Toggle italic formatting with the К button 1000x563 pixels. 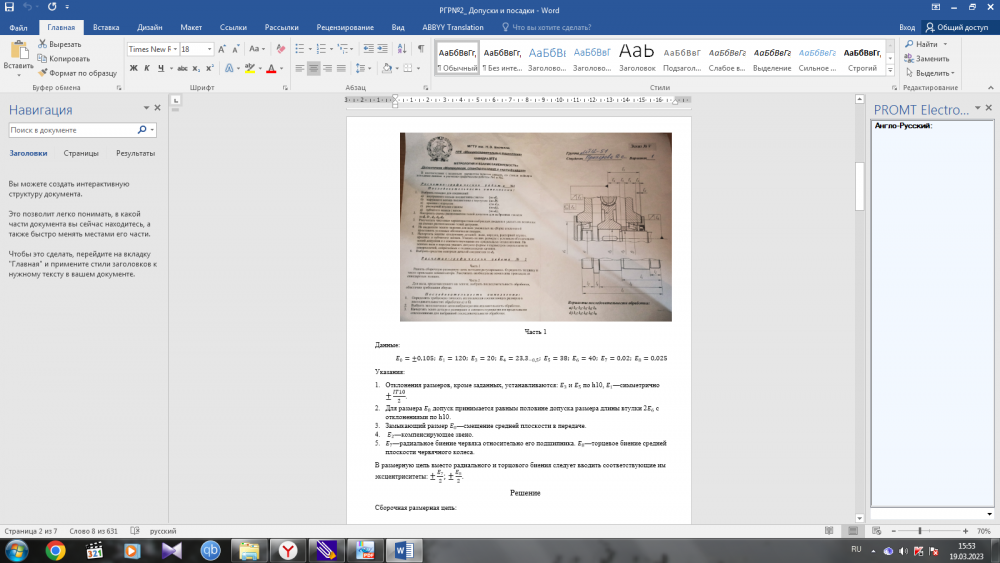coord(146,68)
